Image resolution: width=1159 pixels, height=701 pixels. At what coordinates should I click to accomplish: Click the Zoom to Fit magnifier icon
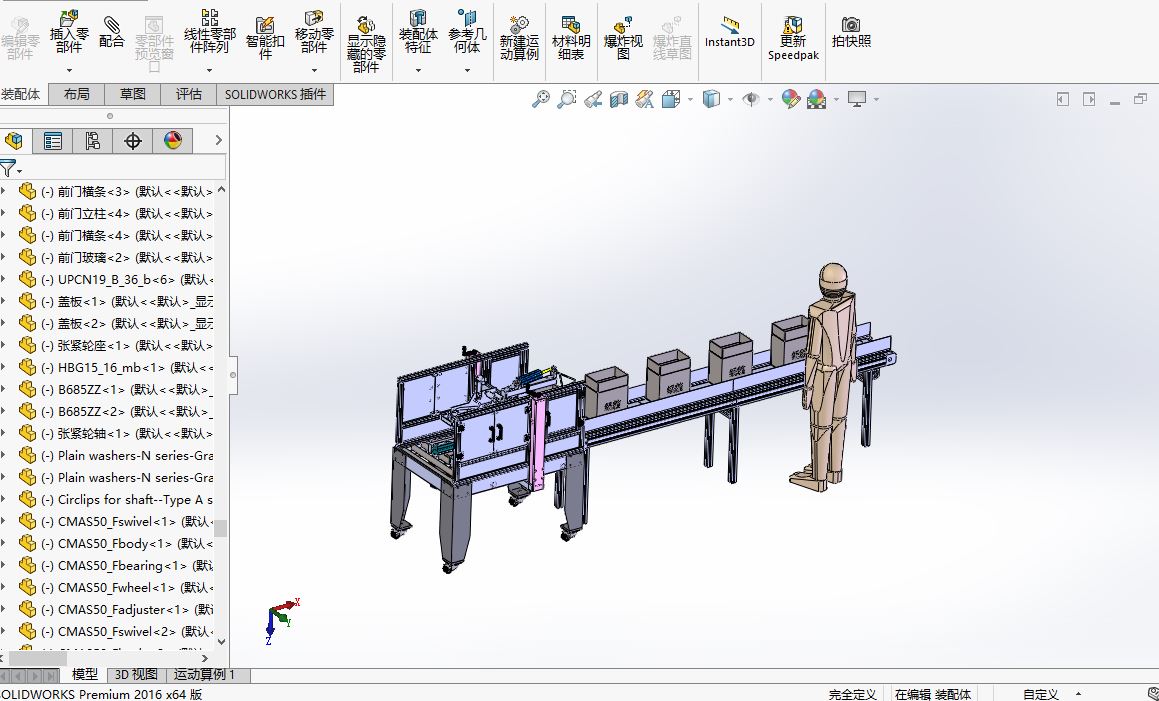tap(541, 99)
